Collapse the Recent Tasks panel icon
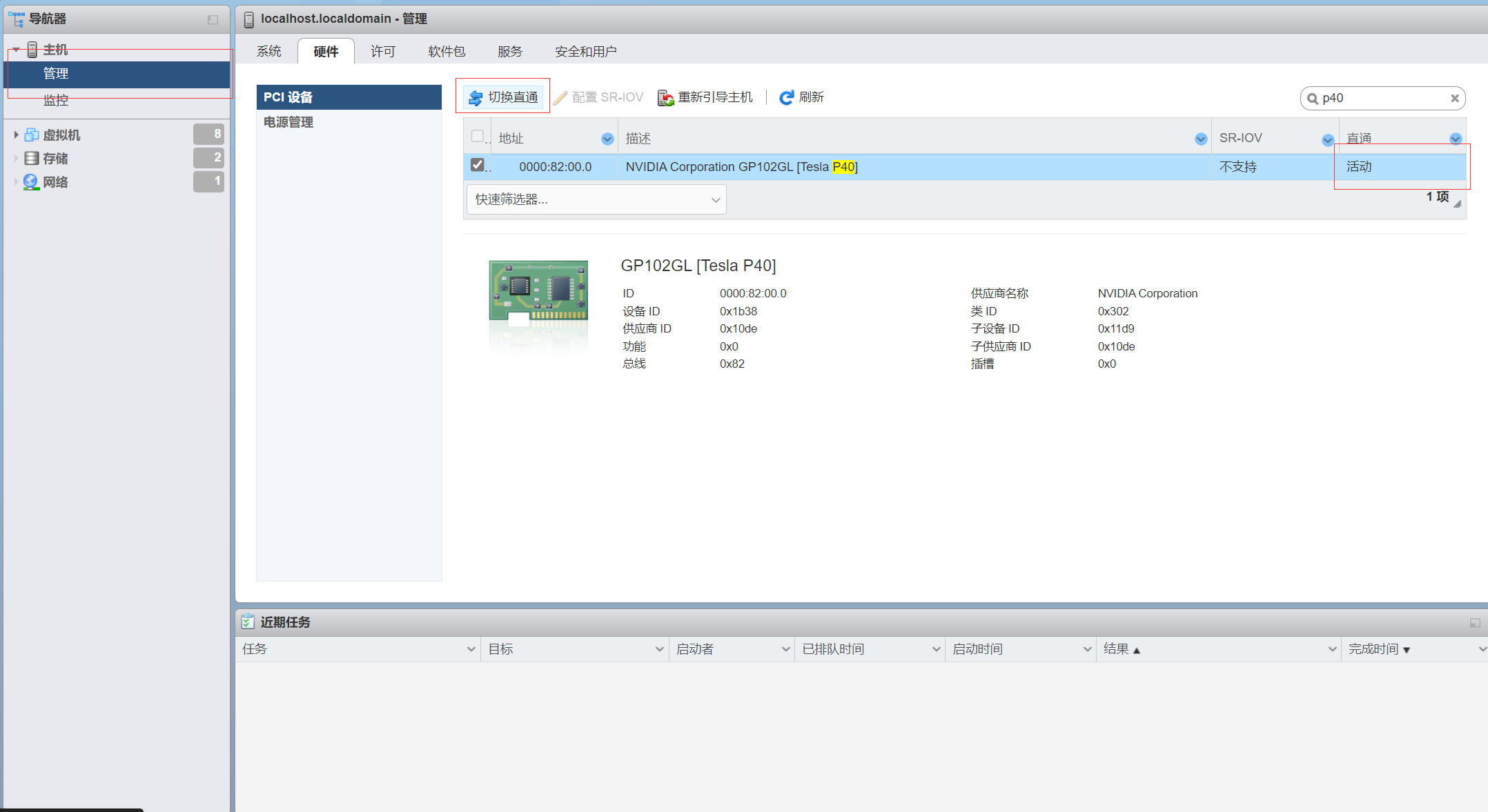Screen dimensions: 1488x812 [x=1475, y=622]
